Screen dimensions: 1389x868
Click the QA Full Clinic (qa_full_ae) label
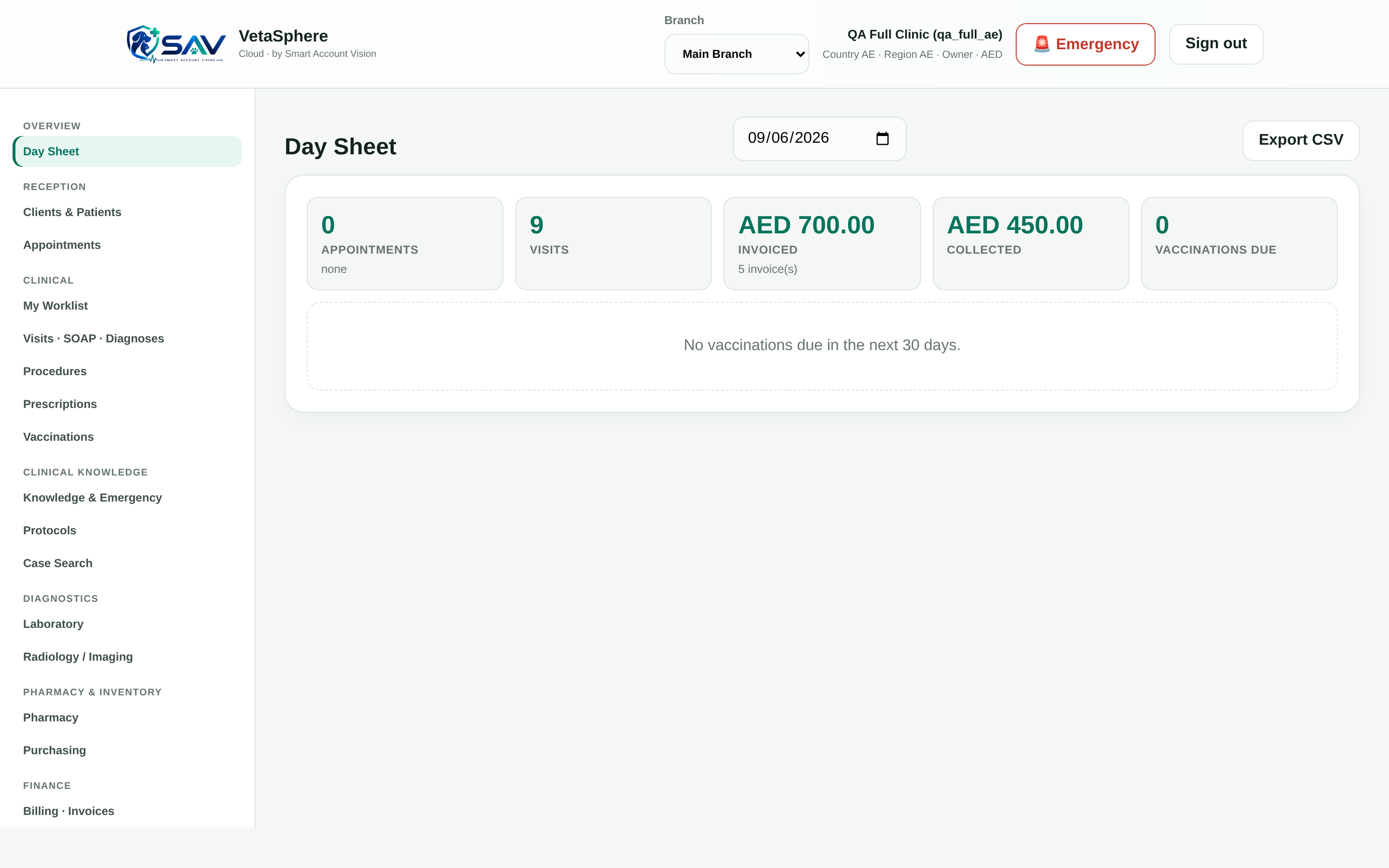click(x=925, y=34)
